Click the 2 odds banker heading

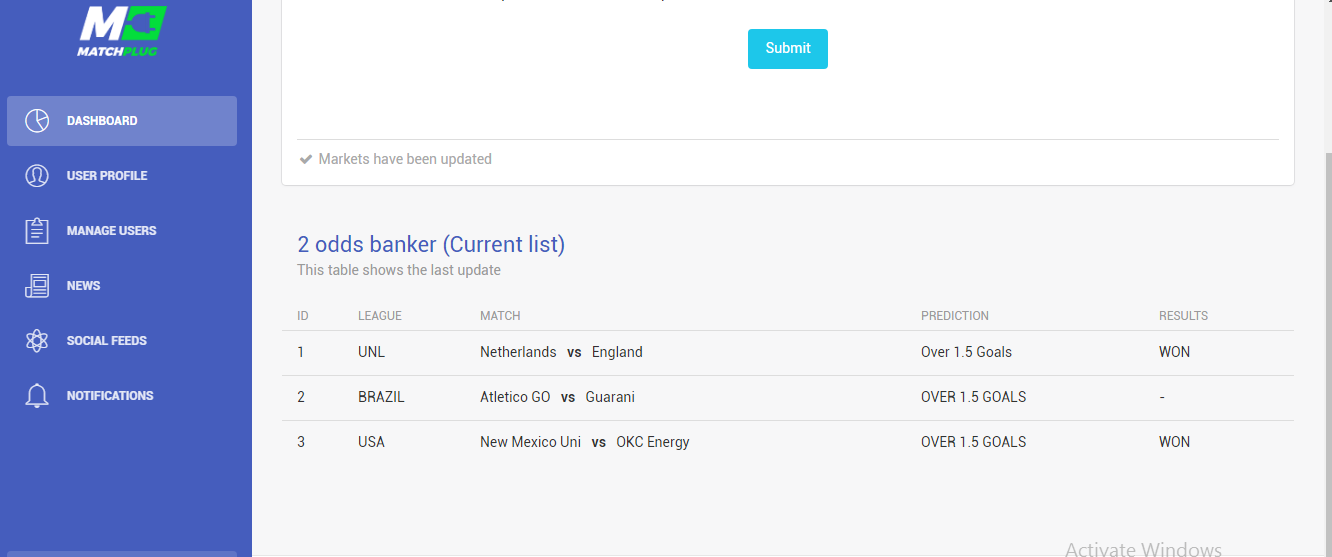click(431, 244)
